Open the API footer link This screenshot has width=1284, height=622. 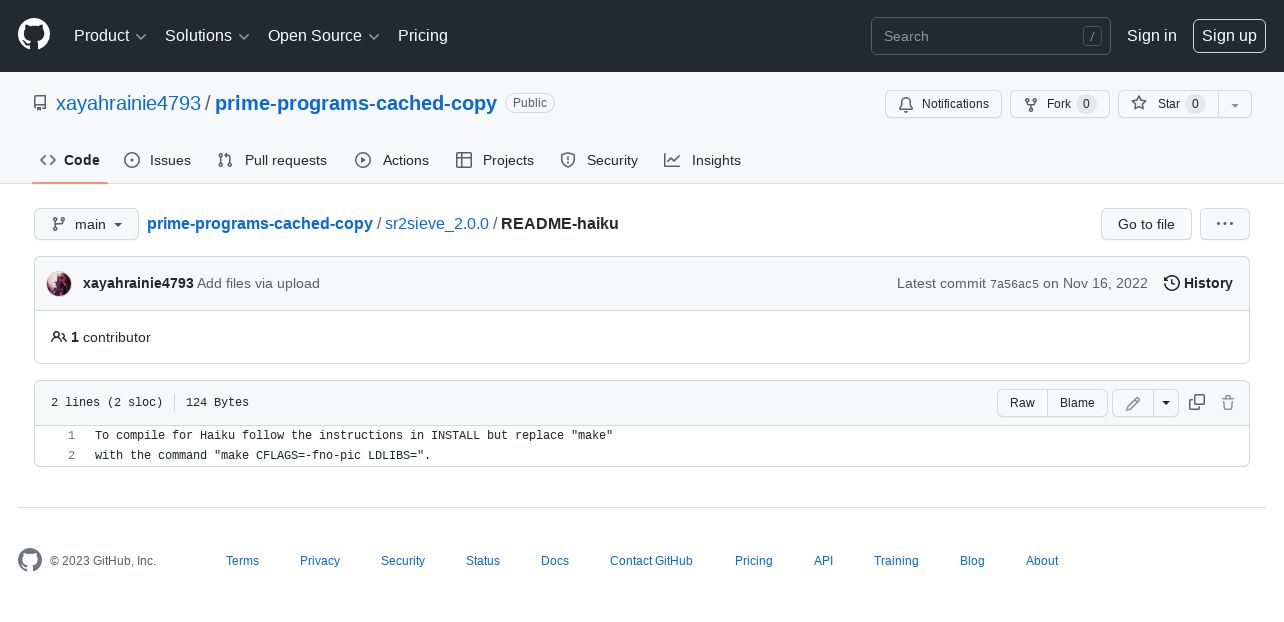click(x=823, y=561)
